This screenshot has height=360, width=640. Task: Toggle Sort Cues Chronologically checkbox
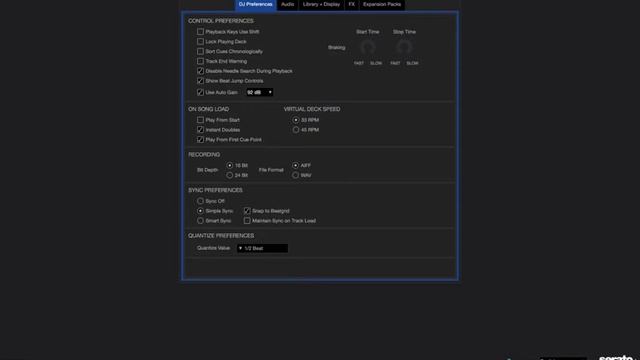(x=200, y=51)
